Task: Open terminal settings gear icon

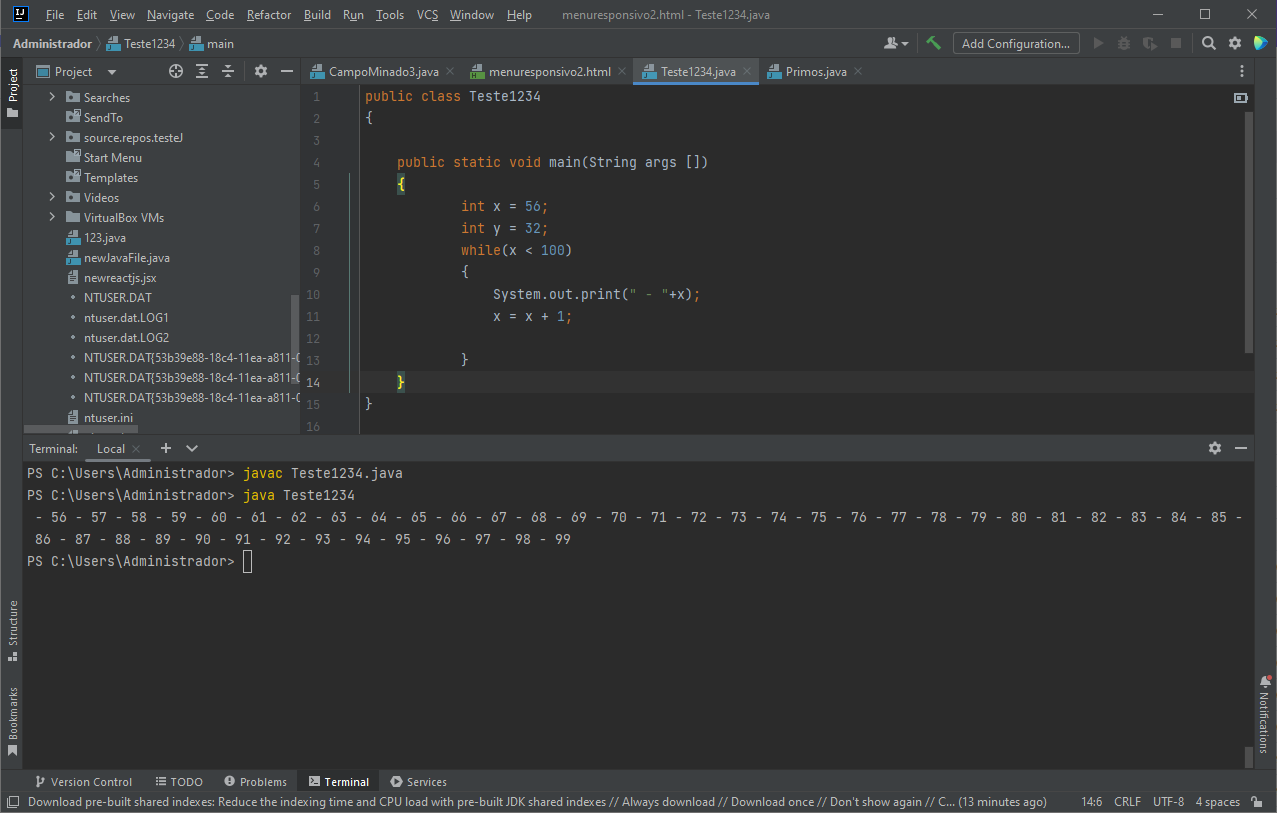Action: coord(1215,448)
